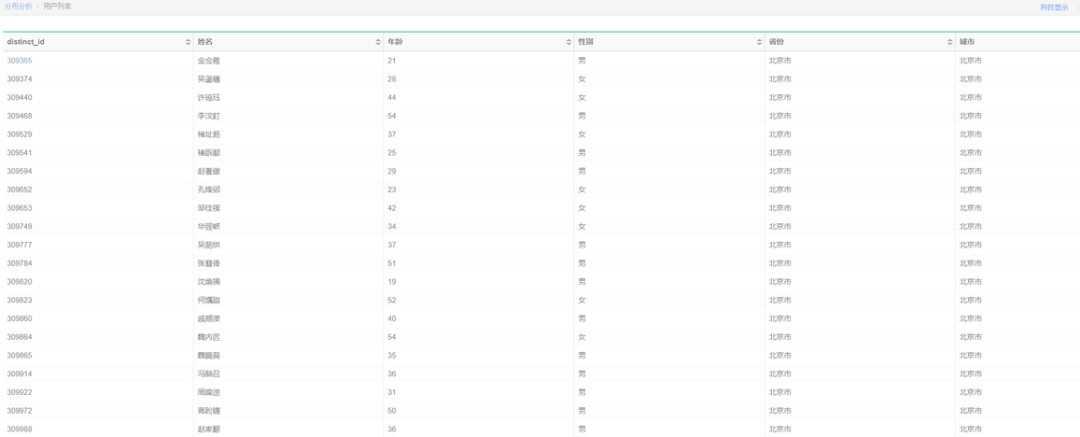This screenshot has height=437, width=1080.
Task: Click id cell 309653
Action: coord(19,208)
